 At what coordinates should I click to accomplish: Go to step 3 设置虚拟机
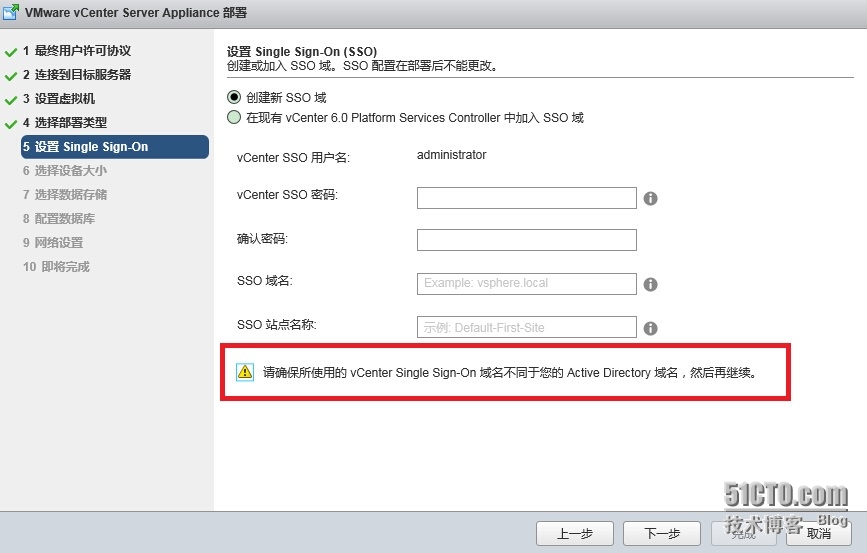coord(59,99)
